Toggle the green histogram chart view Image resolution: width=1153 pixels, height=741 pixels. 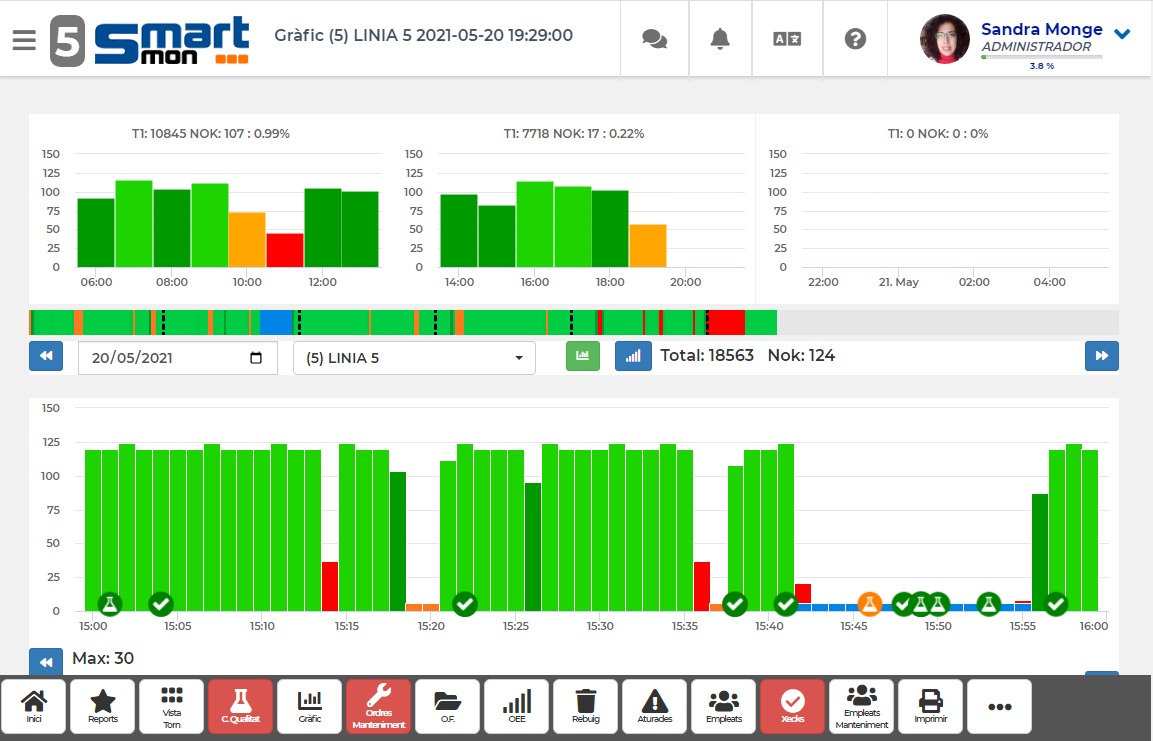point(583,356)
